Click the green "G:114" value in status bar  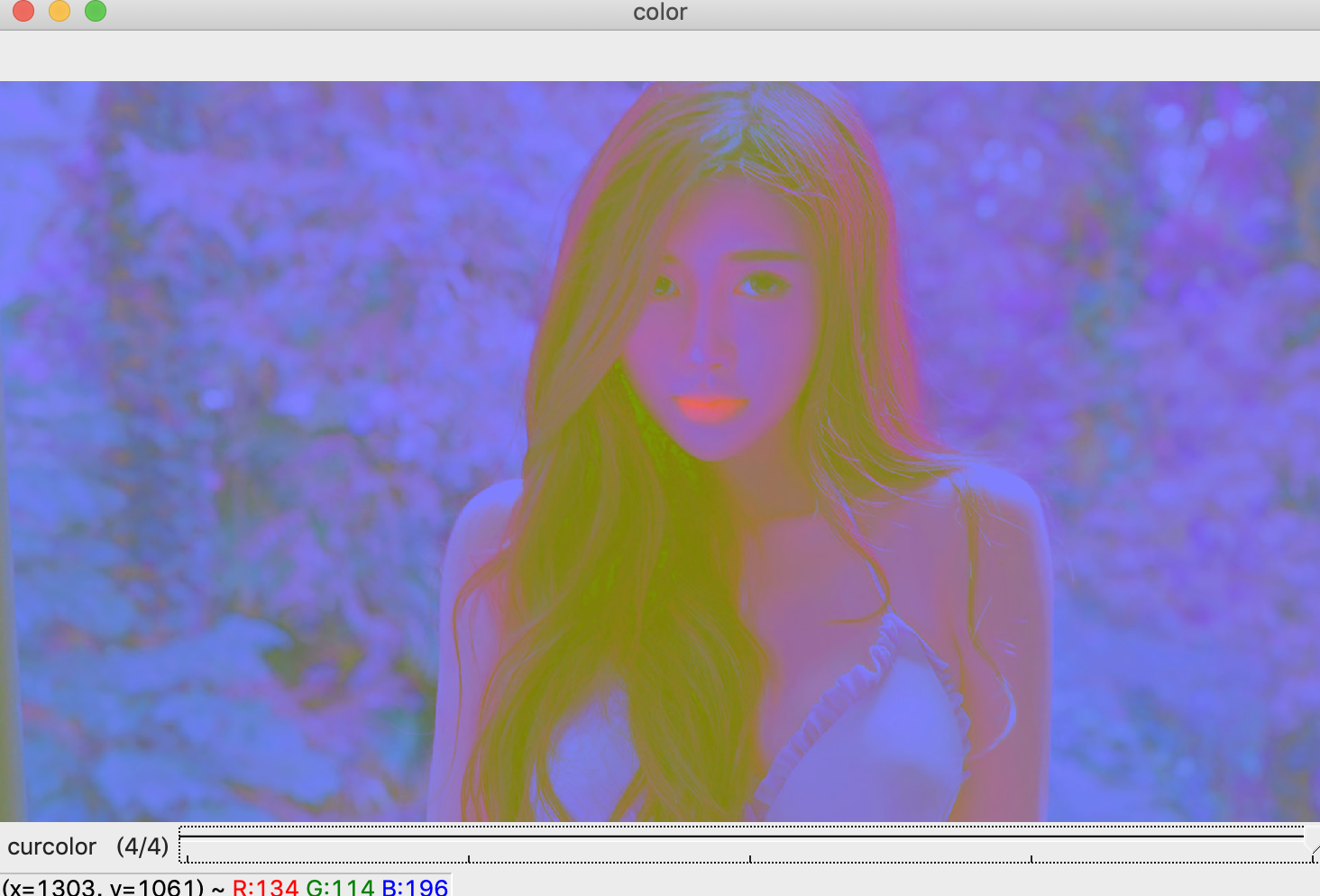click(340, 886)
